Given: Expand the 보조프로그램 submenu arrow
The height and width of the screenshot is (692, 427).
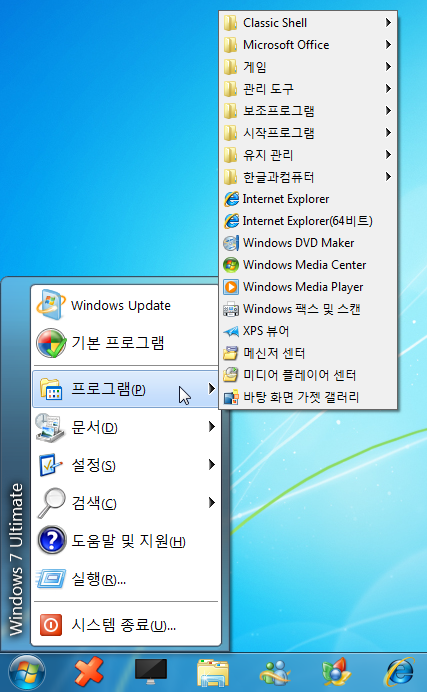Looking at the screenshot, I should pos(388,110).
